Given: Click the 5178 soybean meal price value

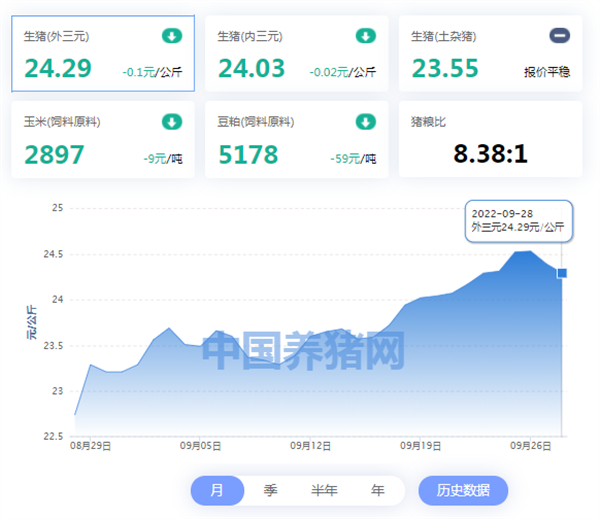Looking at the screenshot, I should click(x=248, y=155).
